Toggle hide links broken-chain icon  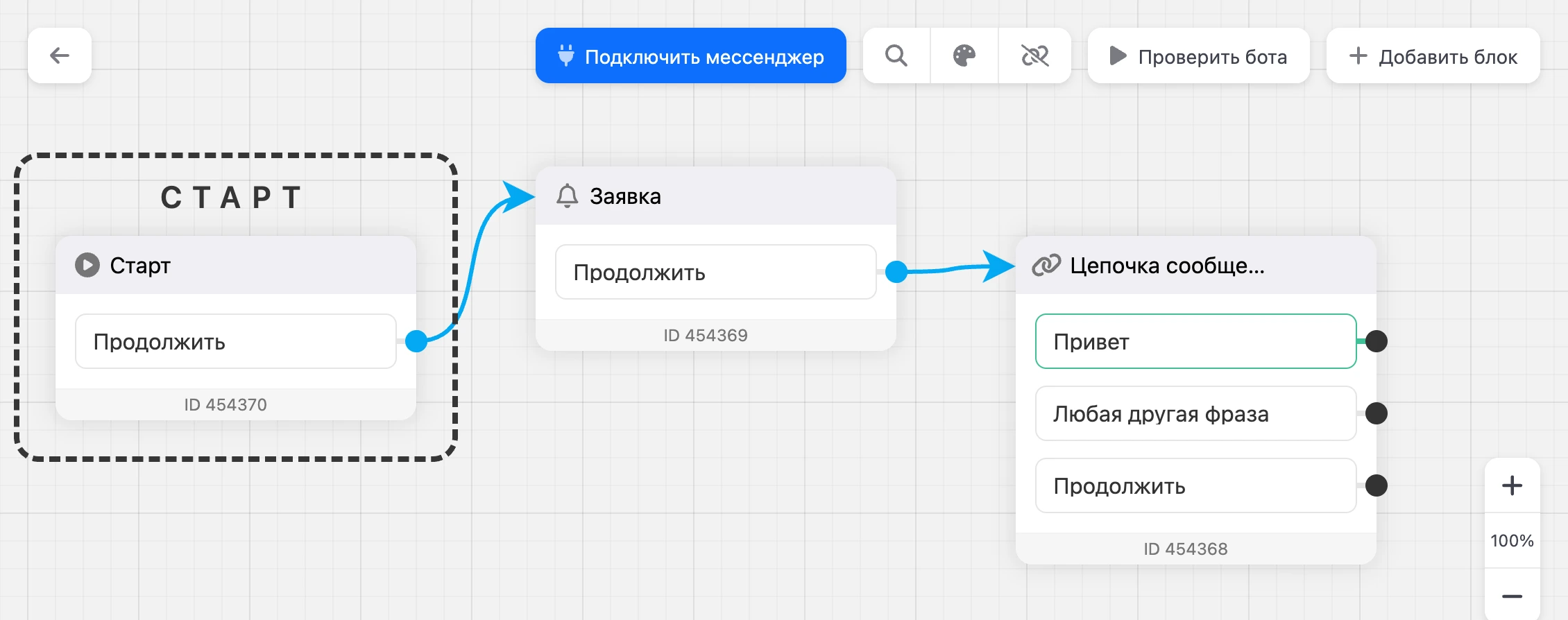[1034, 55]
